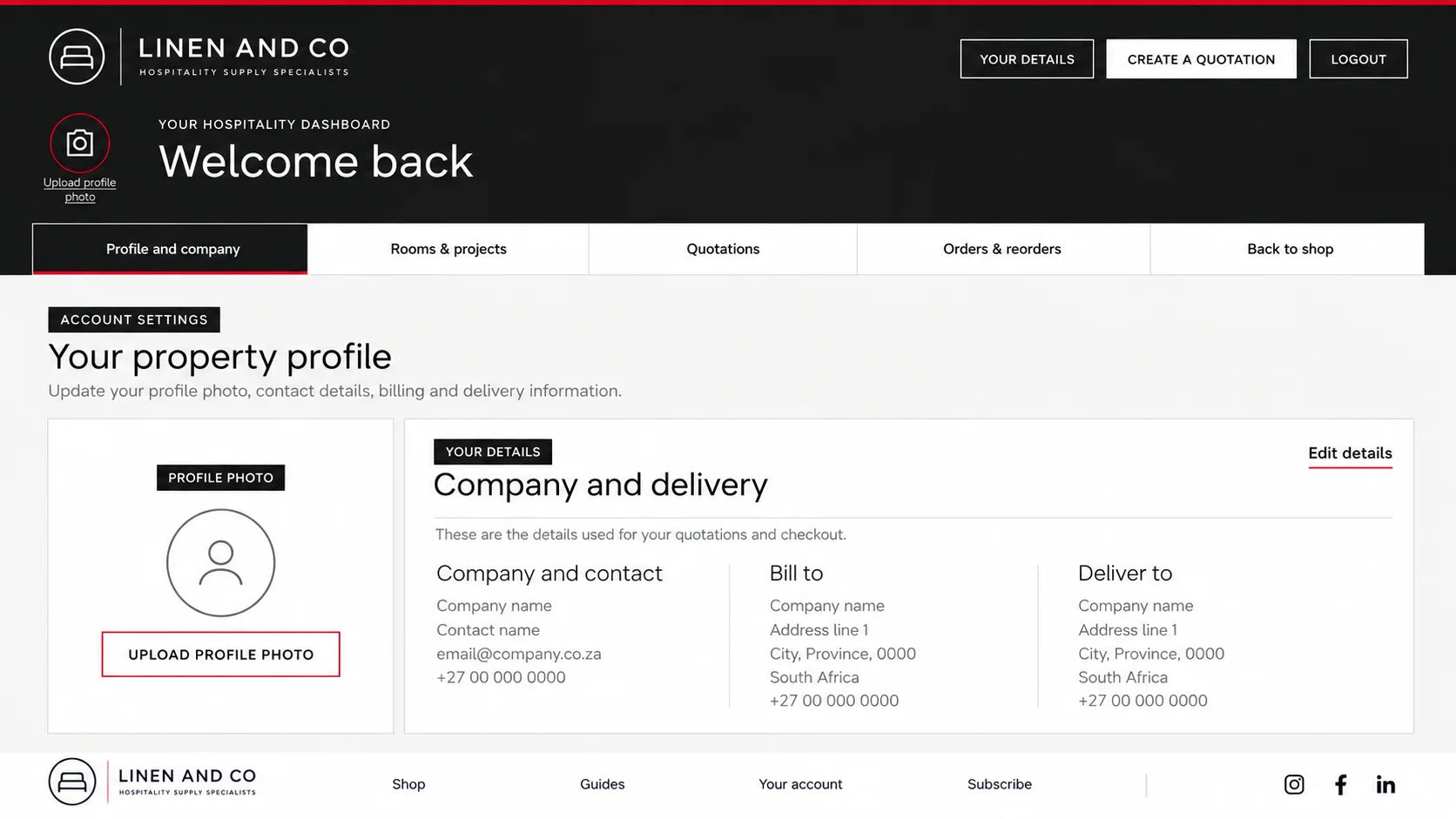1456x819 pixels.
Task: Open the Orders & reorders tab
Action: pyautogui.click(x=1002, y=249)
